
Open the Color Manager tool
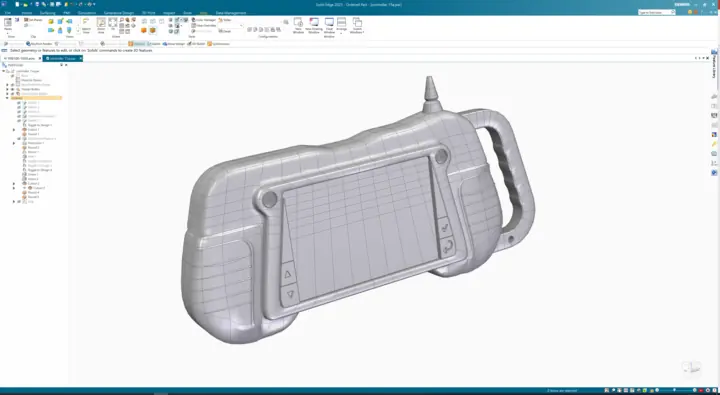tap(203, 20)
